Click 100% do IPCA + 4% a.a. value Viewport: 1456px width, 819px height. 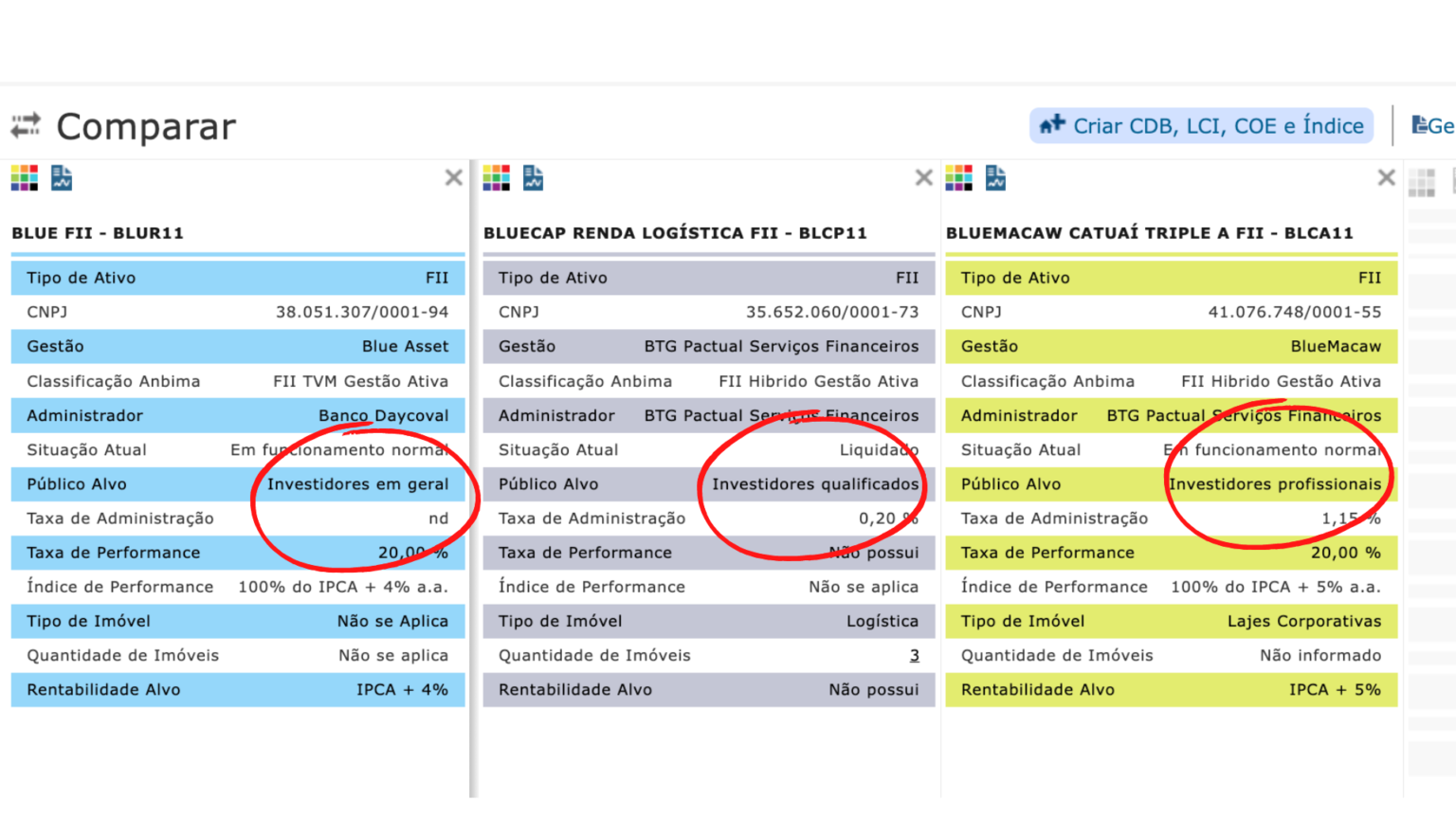click(343, 587)
